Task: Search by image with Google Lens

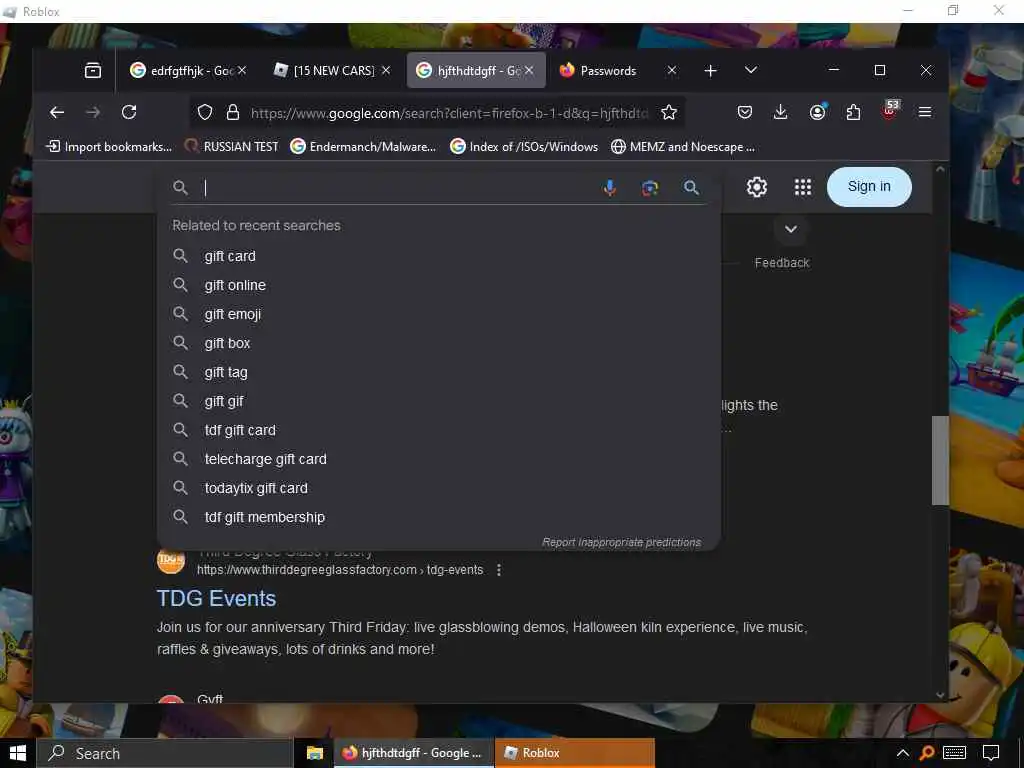Action: pyautogui.click(x=650, y=188)
